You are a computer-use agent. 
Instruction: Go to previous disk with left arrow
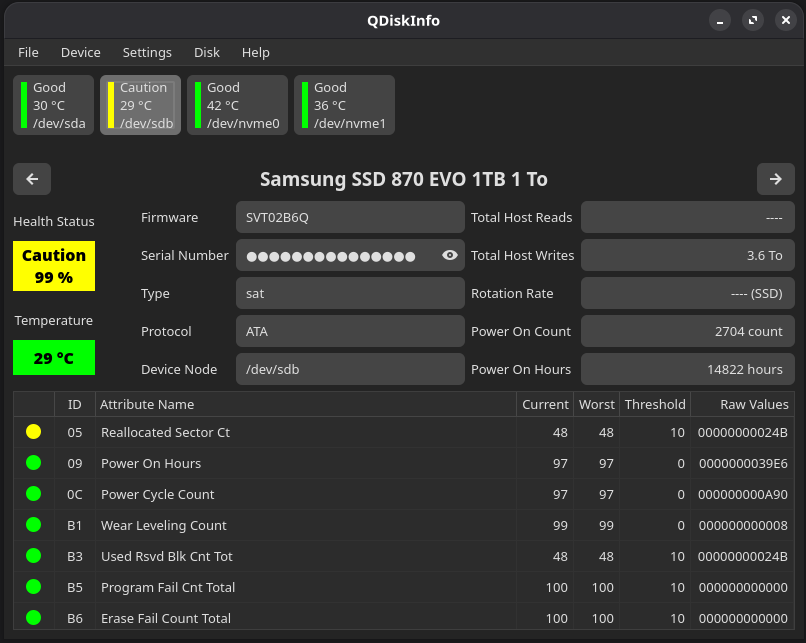click(x=32, y=179)
